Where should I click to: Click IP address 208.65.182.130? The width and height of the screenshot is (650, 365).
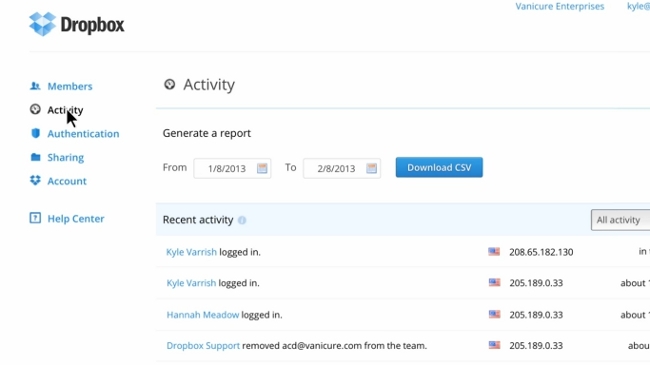point(541,252)
